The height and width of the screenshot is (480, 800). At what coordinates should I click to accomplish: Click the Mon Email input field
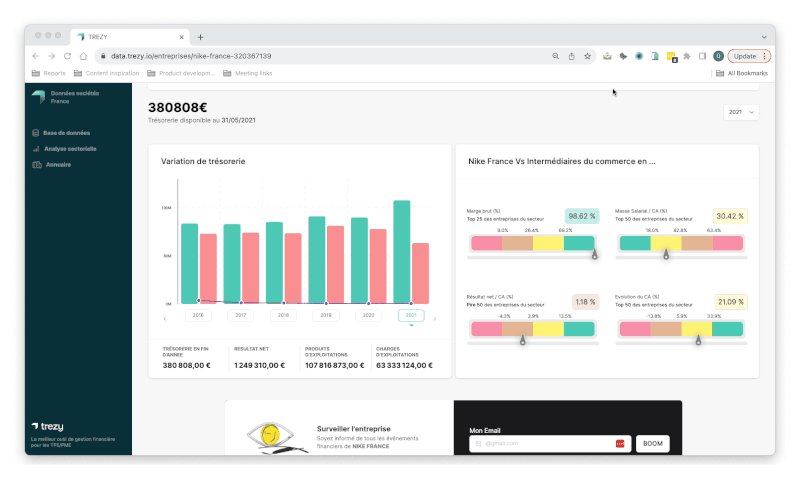point(550,444)
